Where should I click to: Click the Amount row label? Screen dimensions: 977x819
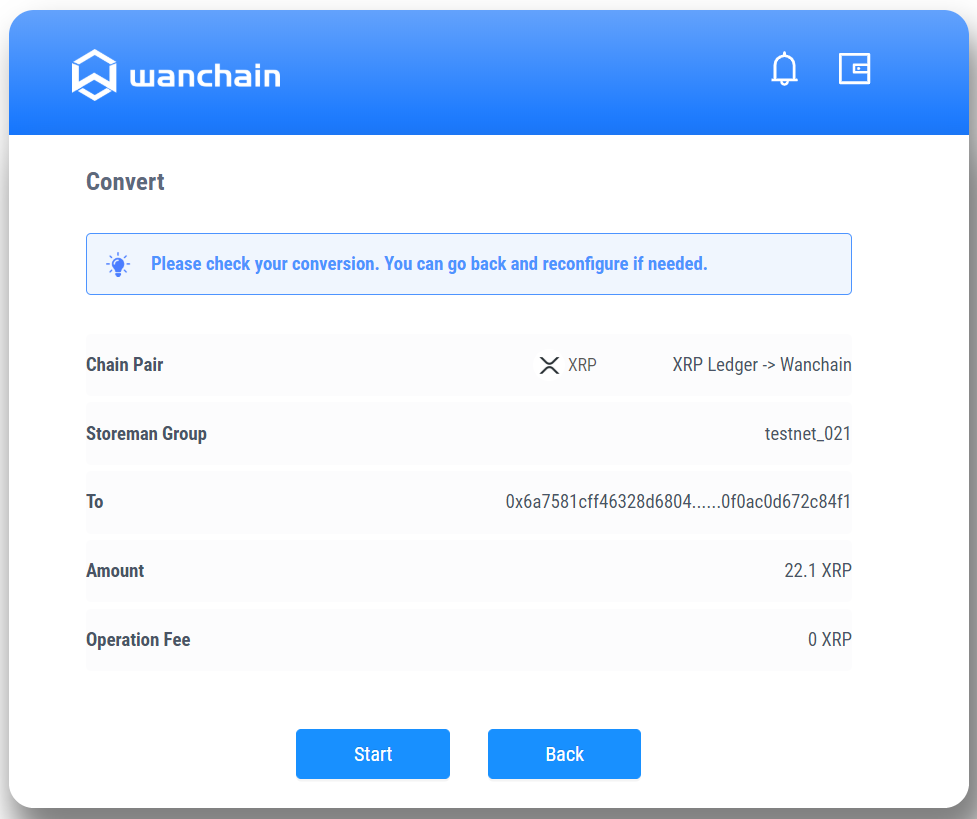[115, 570]
